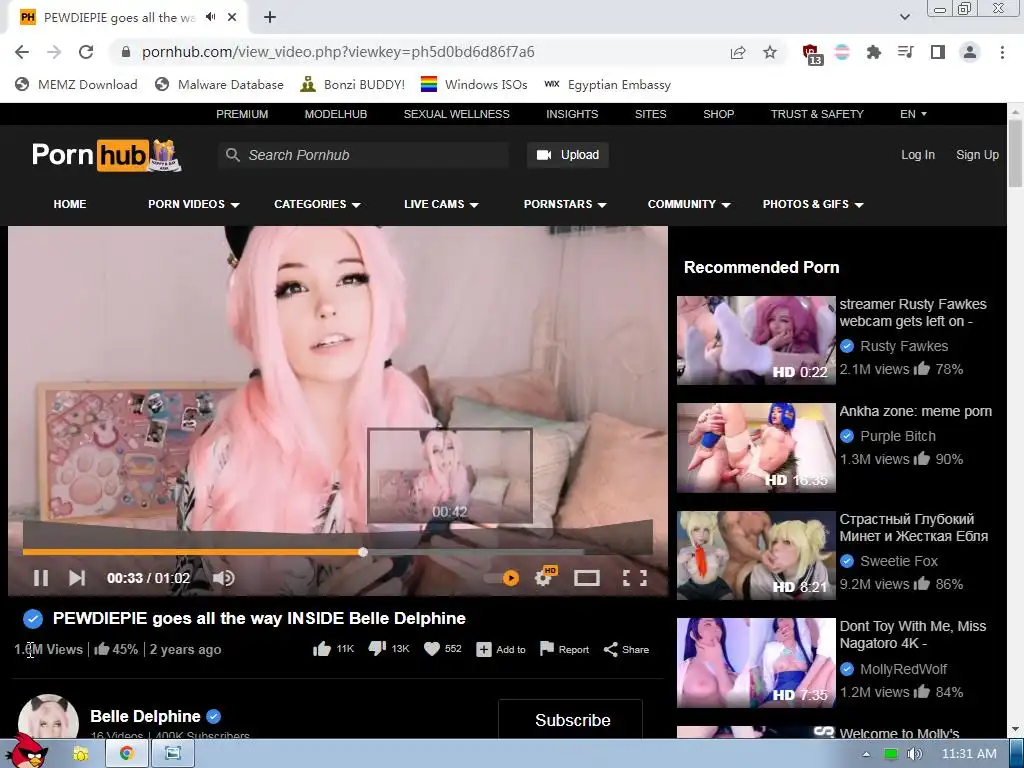Bookmark this page with the star icon
This screenshot has height=768, width=1024.
click(x=770, y=52)
